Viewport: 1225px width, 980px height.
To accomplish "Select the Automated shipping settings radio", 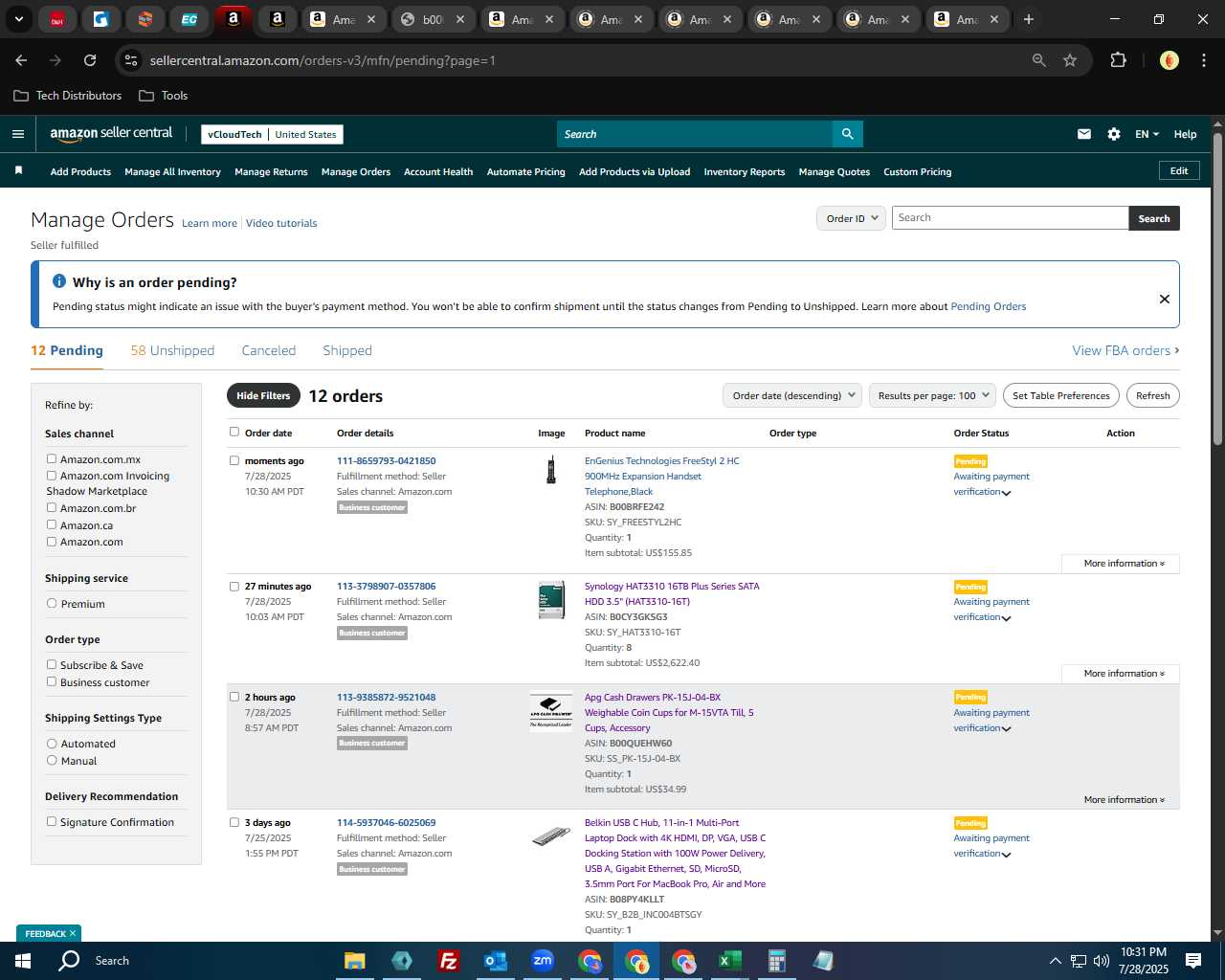I will 52,744.
